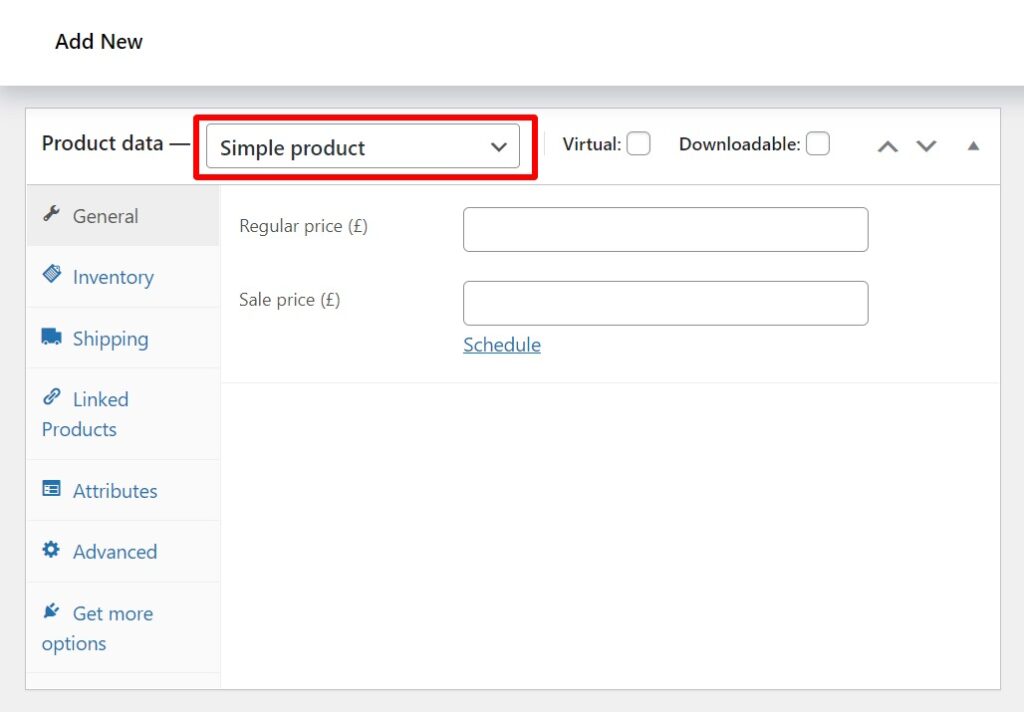Click the Linked Products chain link icon
The image size is (1024, 712).
(x=53, y=396)
